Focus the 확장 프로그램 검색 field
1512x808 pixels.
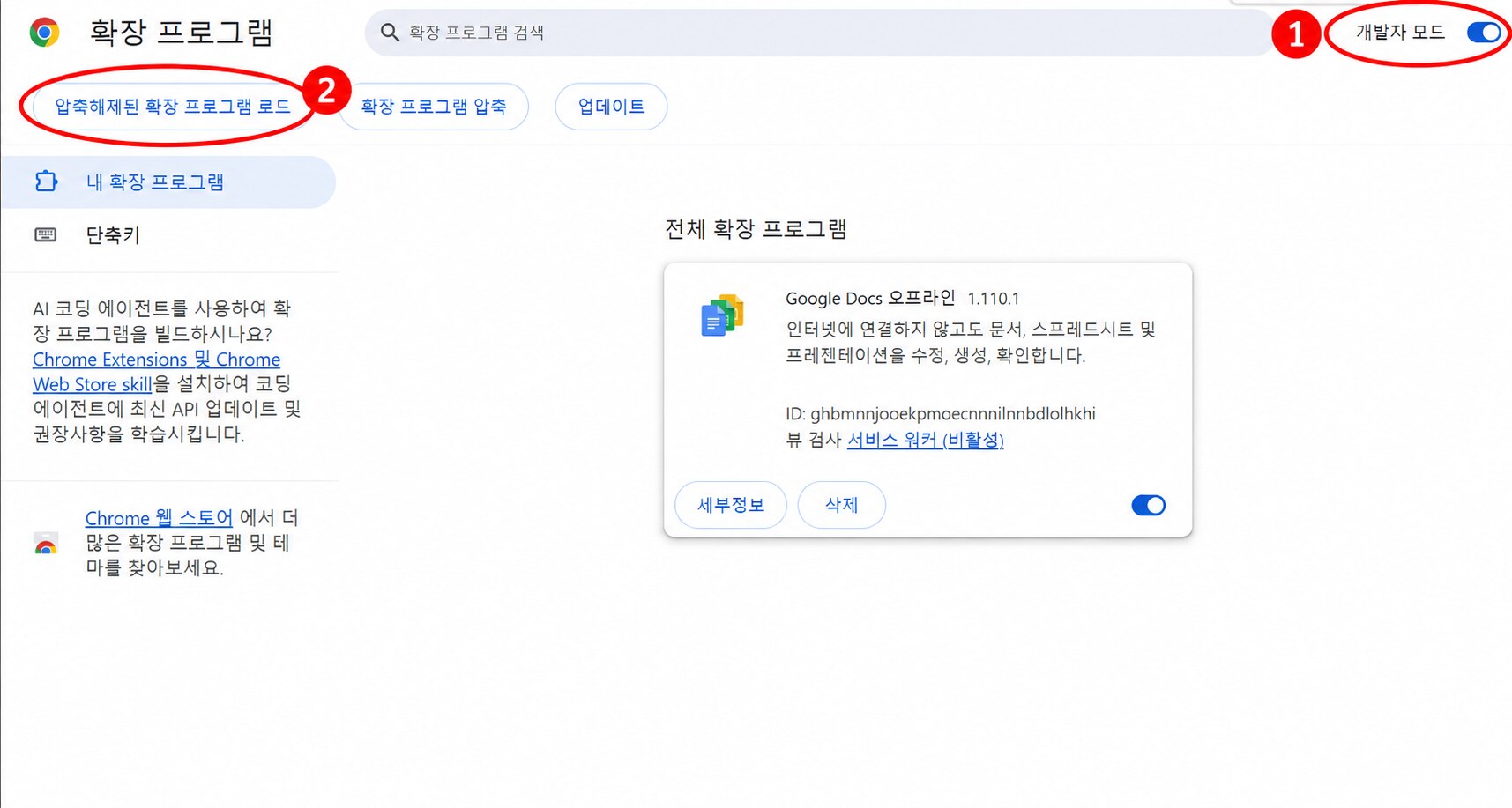click(x=820, y=33)
